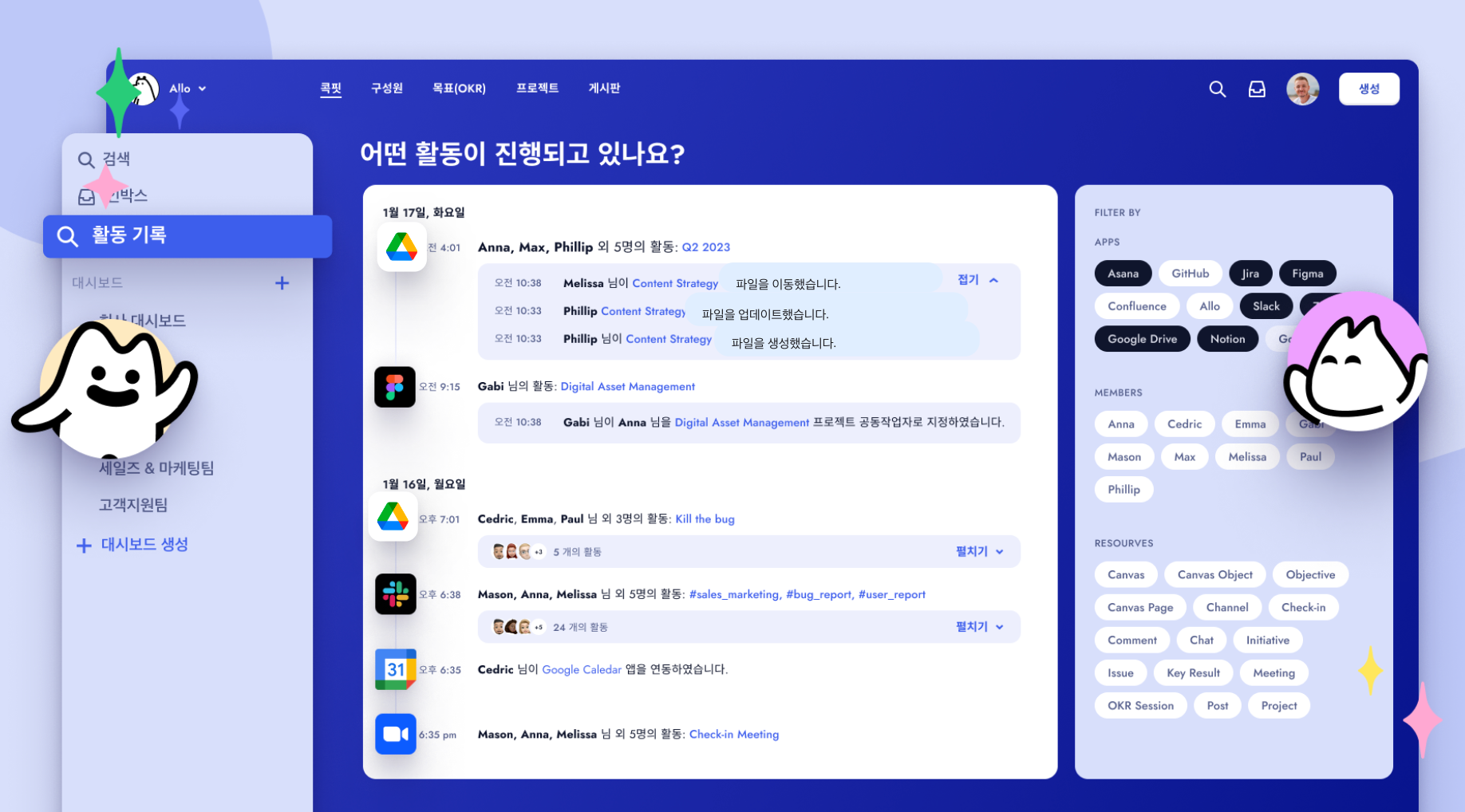Toggle the Jira app filter
Image resolution: width=1465 pixels, height=812 pixels.
1250,274
